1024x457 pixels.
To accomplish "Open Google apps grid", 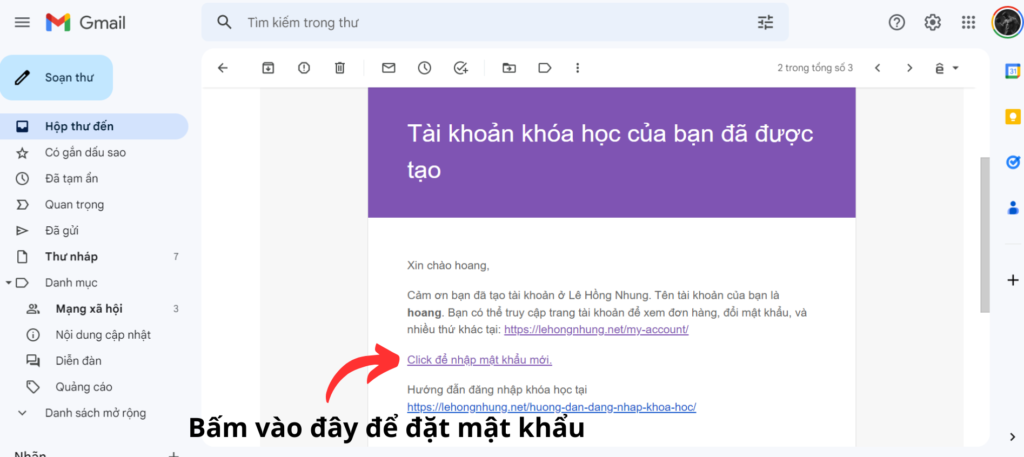I will 968,22.
